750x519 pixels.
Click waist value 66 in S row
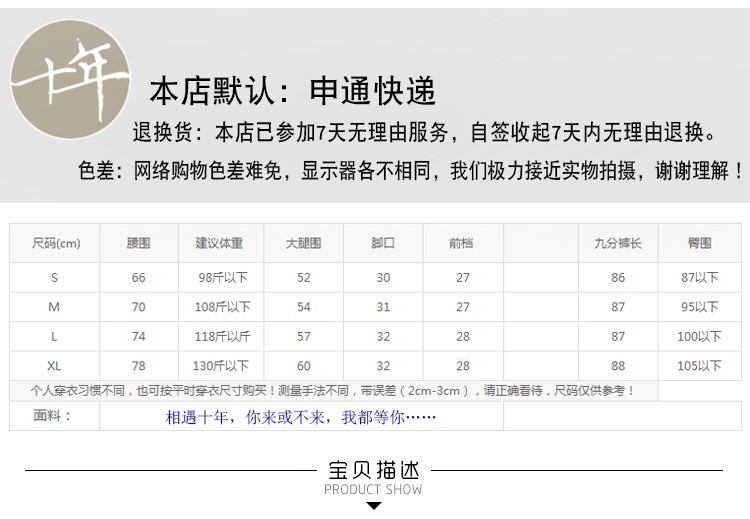[139, 277]
